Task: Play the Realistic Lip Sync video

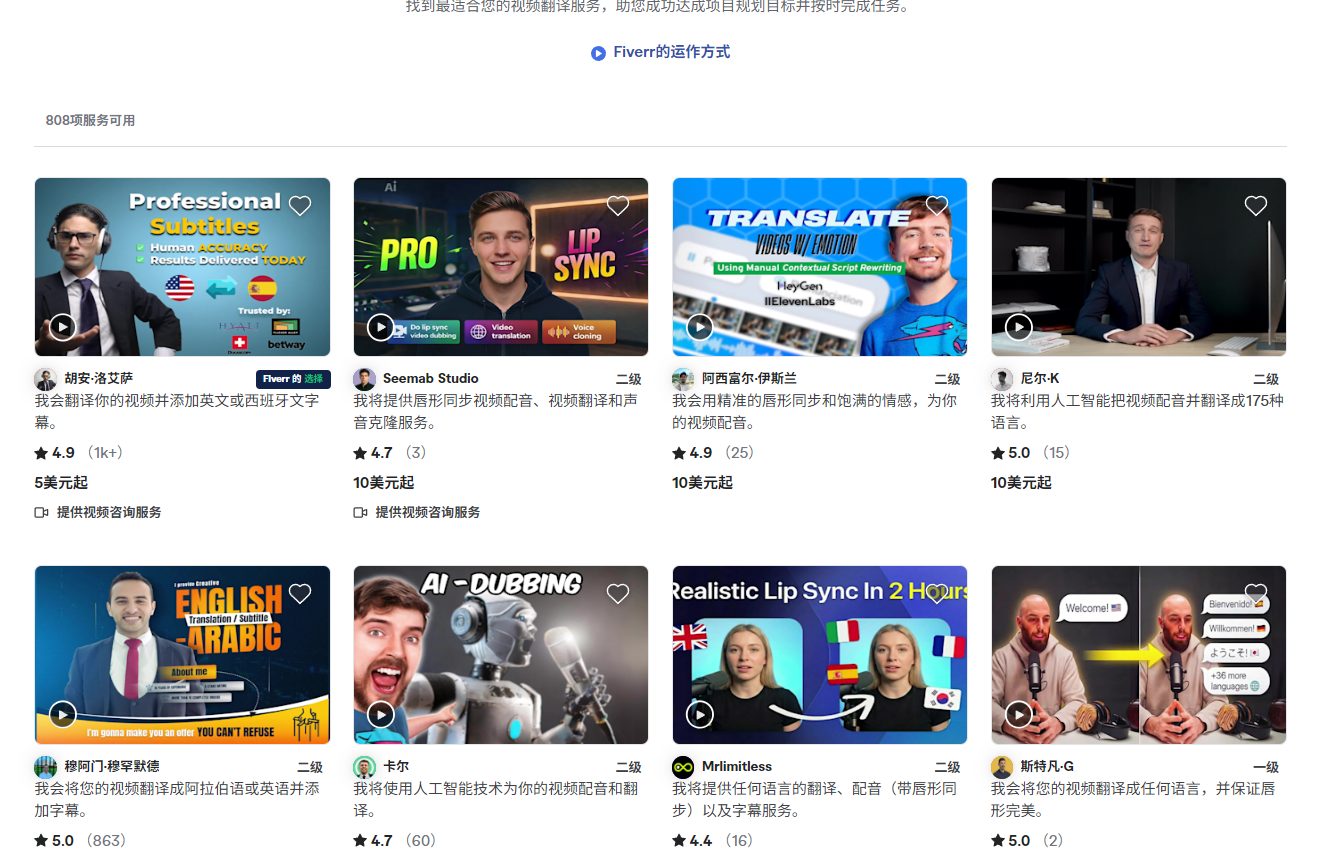Action: (700, 715)
